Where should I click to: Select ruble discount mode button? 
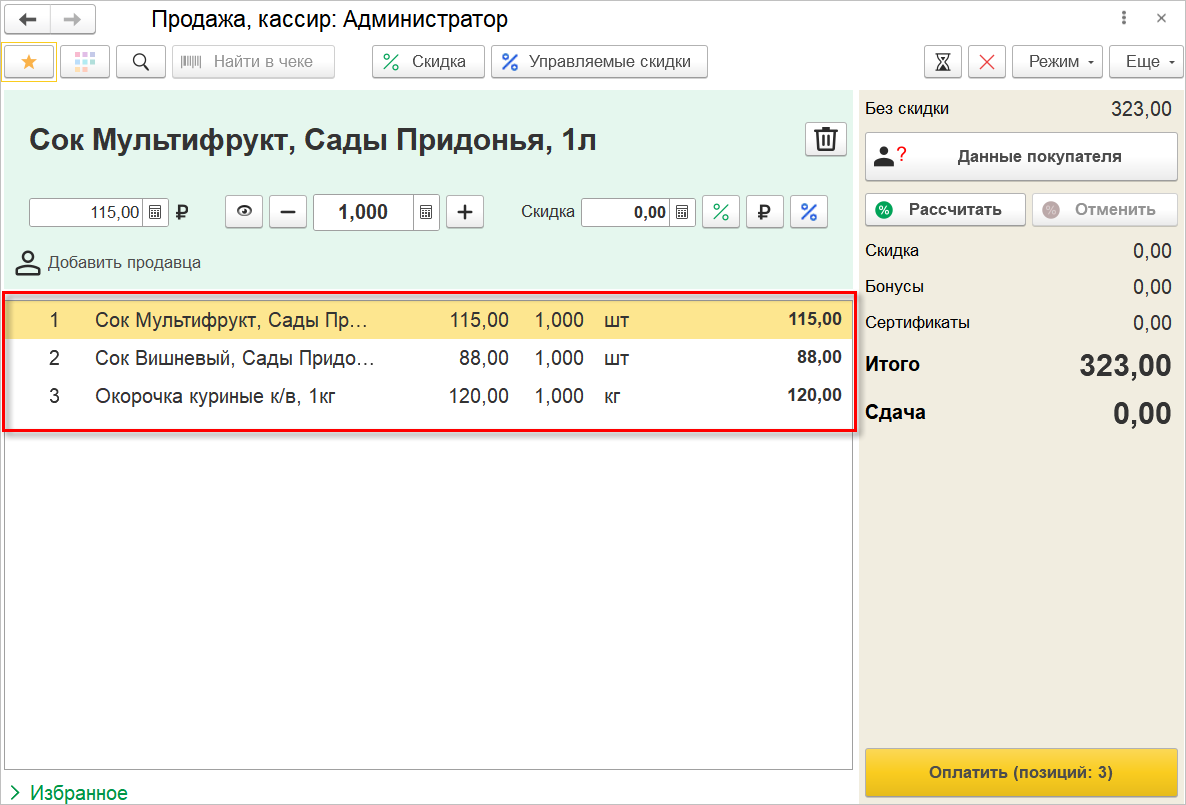point(764,212)
